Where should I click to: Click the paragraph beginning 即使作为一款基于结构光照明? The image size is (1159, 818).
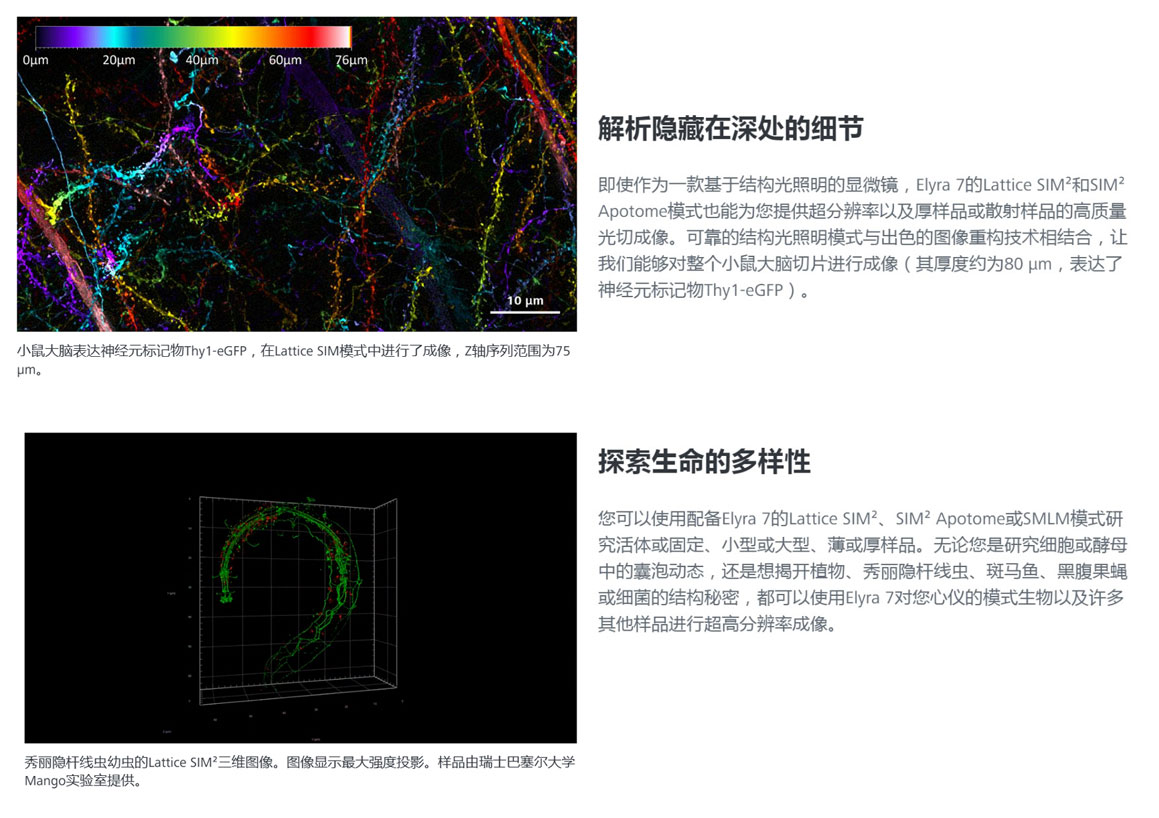pyautogui.click(x=861, y=238)
